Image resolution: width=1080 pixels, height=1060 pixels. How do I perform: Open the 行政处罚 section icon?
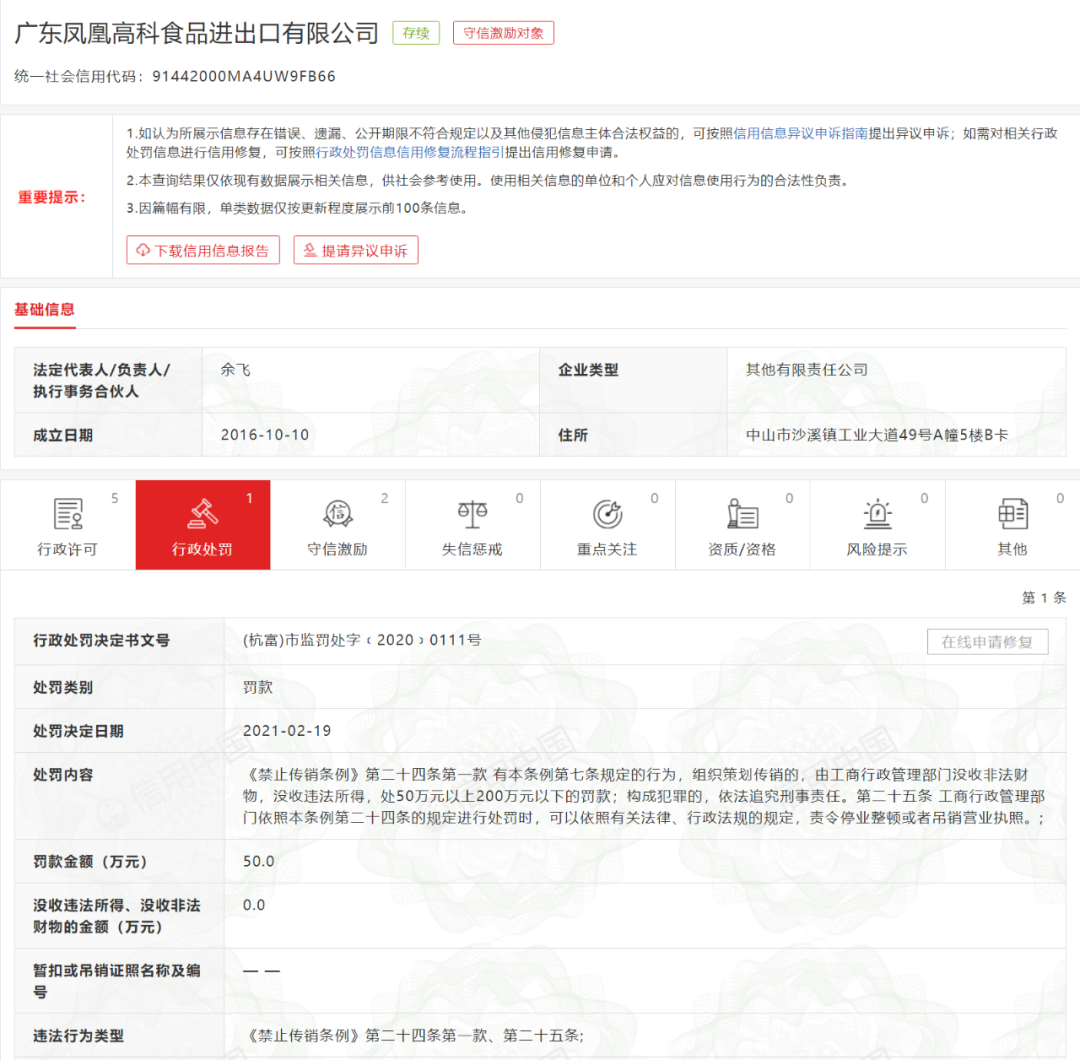pos(202,513)
